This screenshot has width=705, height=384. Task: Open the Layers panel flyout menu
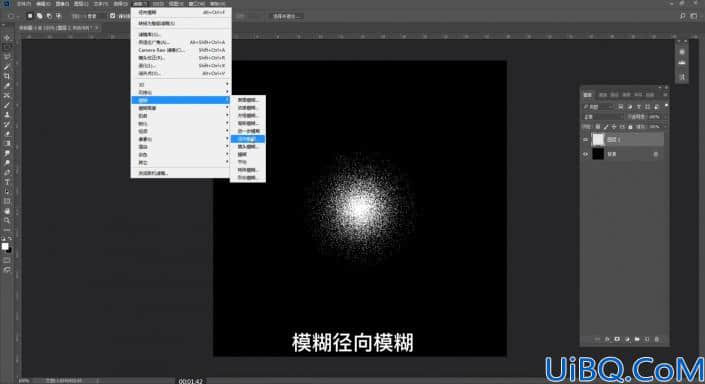coord(665,95)
